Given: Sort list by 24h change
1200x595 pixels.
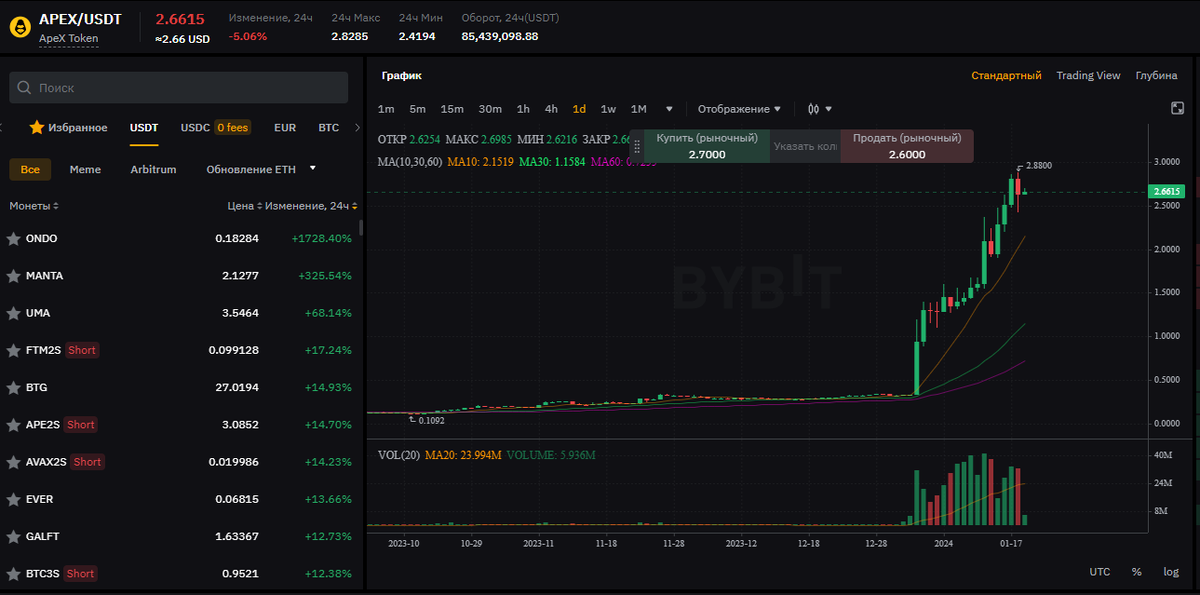Looking at the screenshot, I should click(311, 205).
